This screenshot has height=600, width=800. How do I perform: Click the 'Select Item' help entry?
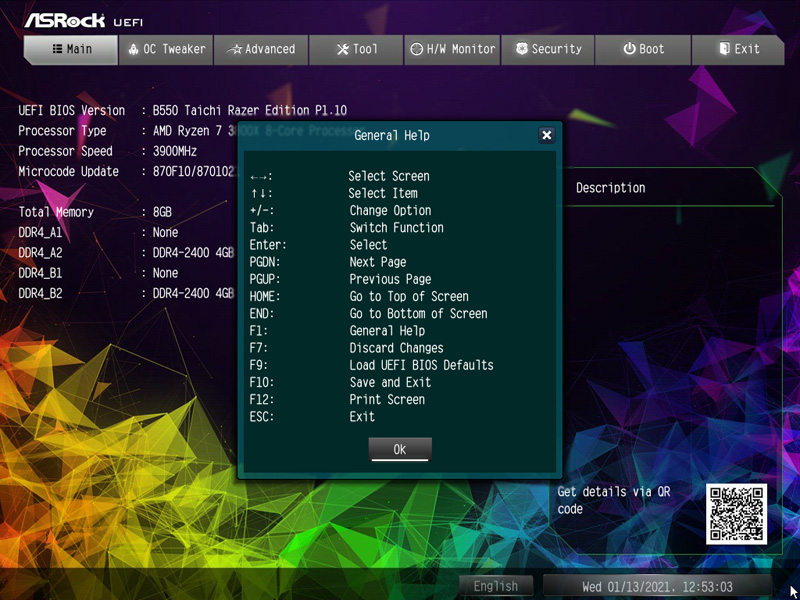click(383, 193)
